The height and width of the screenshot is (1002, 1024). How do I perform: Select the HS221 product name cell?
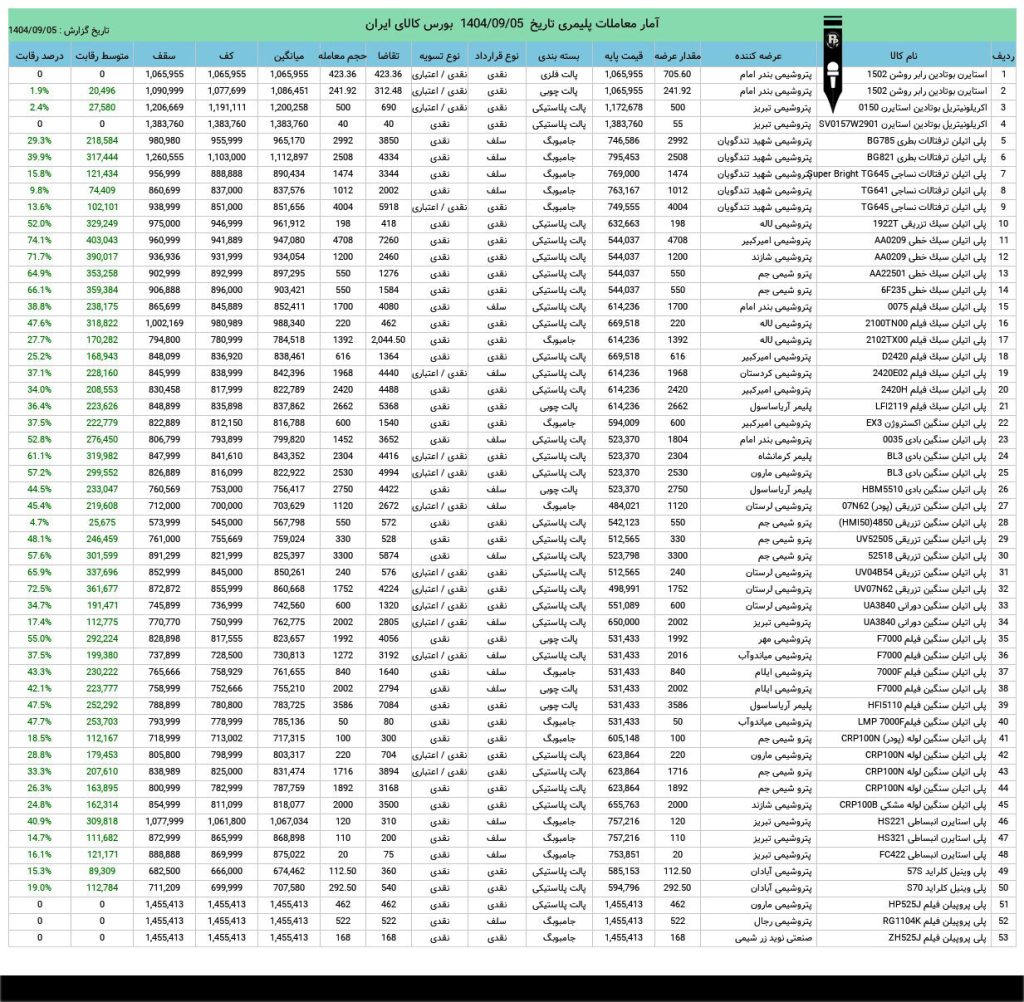click(x=904, y=822)
